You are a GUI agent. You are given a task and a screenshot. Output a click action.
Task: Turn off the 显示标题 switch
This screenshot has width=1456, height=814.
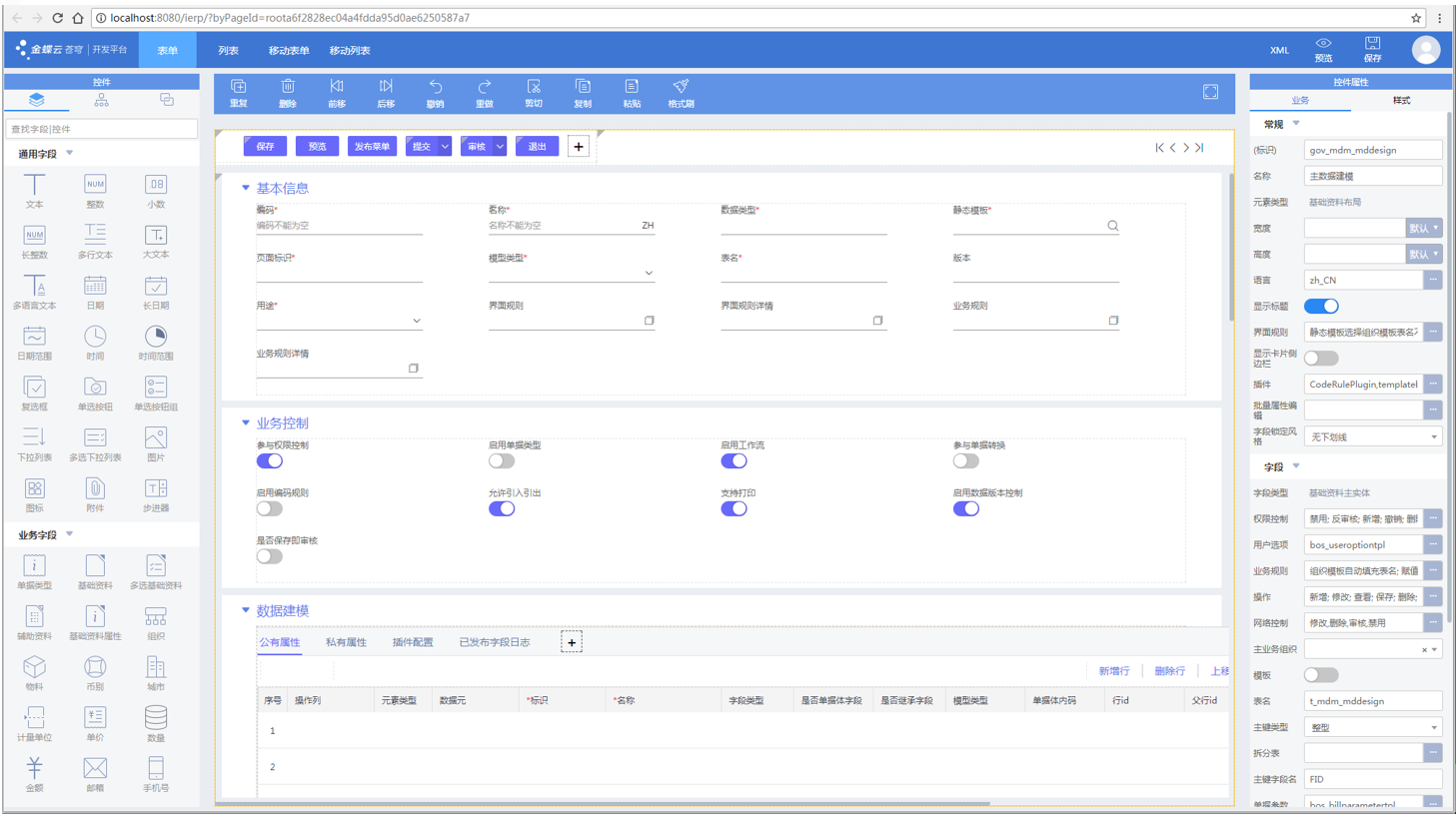(x=1320, y=307)
